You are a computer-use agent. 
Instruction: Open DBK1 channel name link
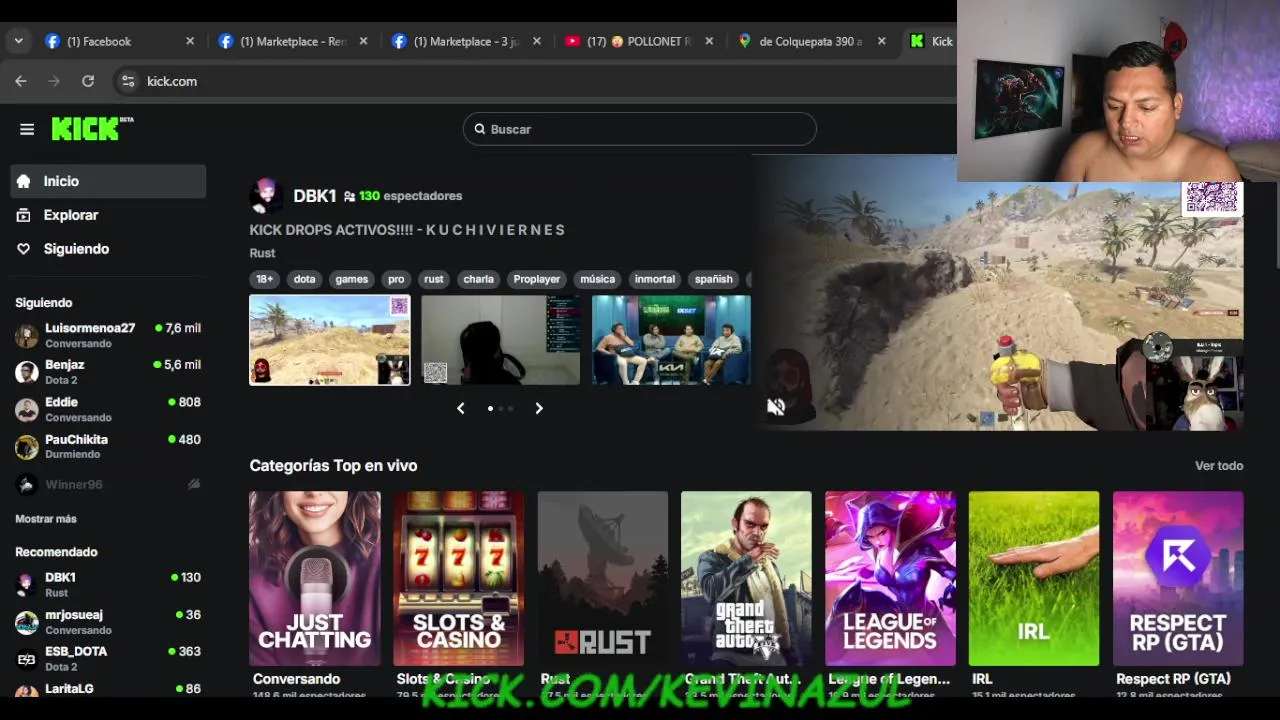click(314, 196)
